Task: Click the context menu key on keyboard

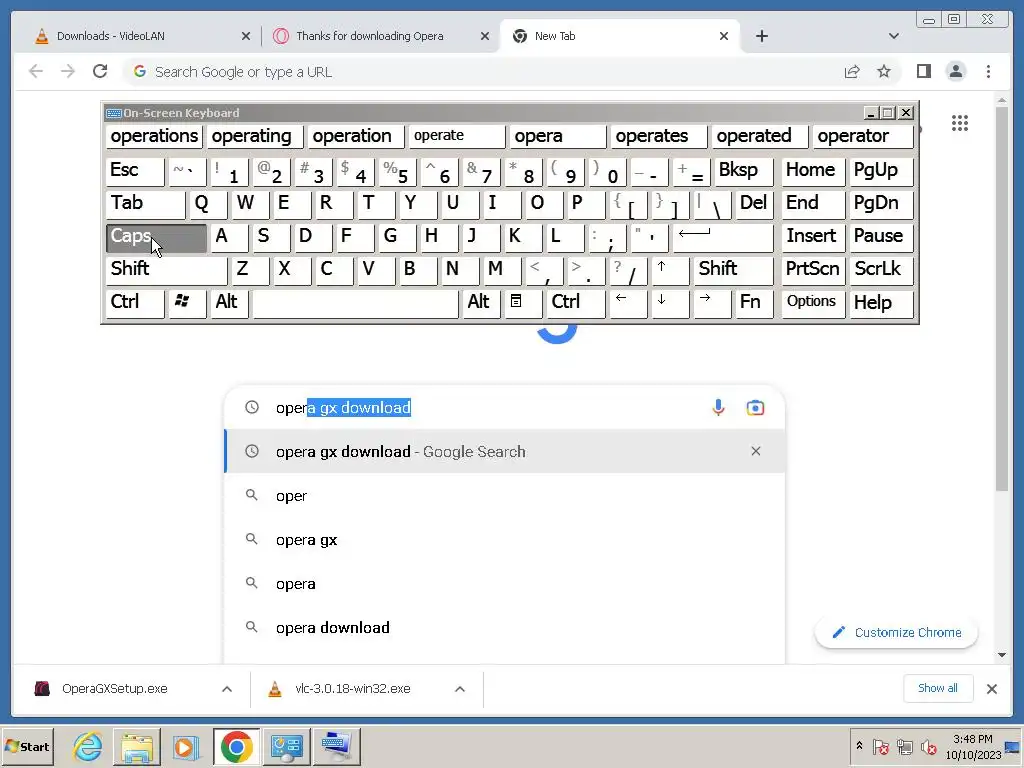Action: 522,302
